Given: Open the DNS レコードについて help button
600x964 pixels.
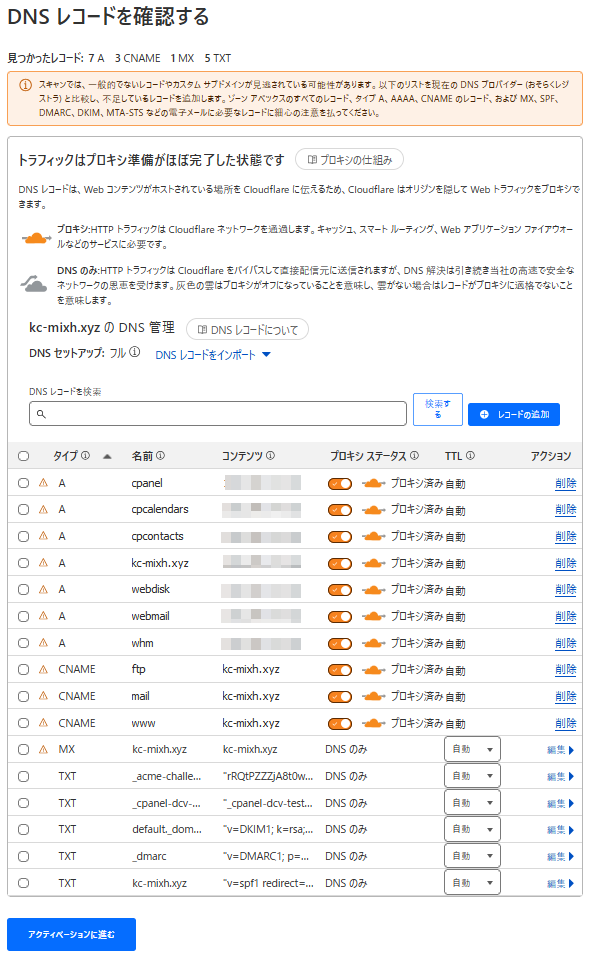Looking at the screenshot, I should coord(247,330).
